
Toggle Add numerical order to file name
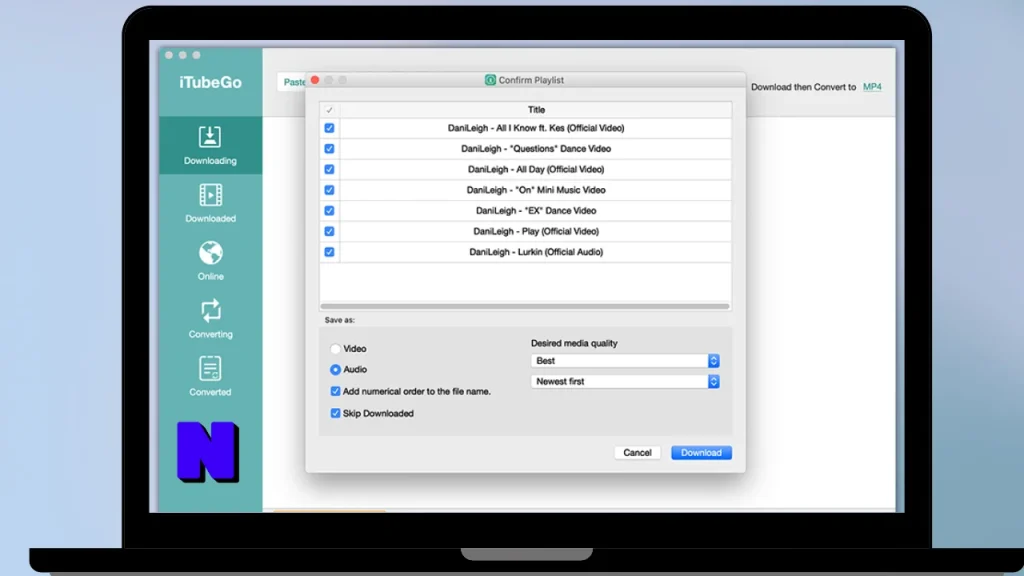click(x=335, y=391)
